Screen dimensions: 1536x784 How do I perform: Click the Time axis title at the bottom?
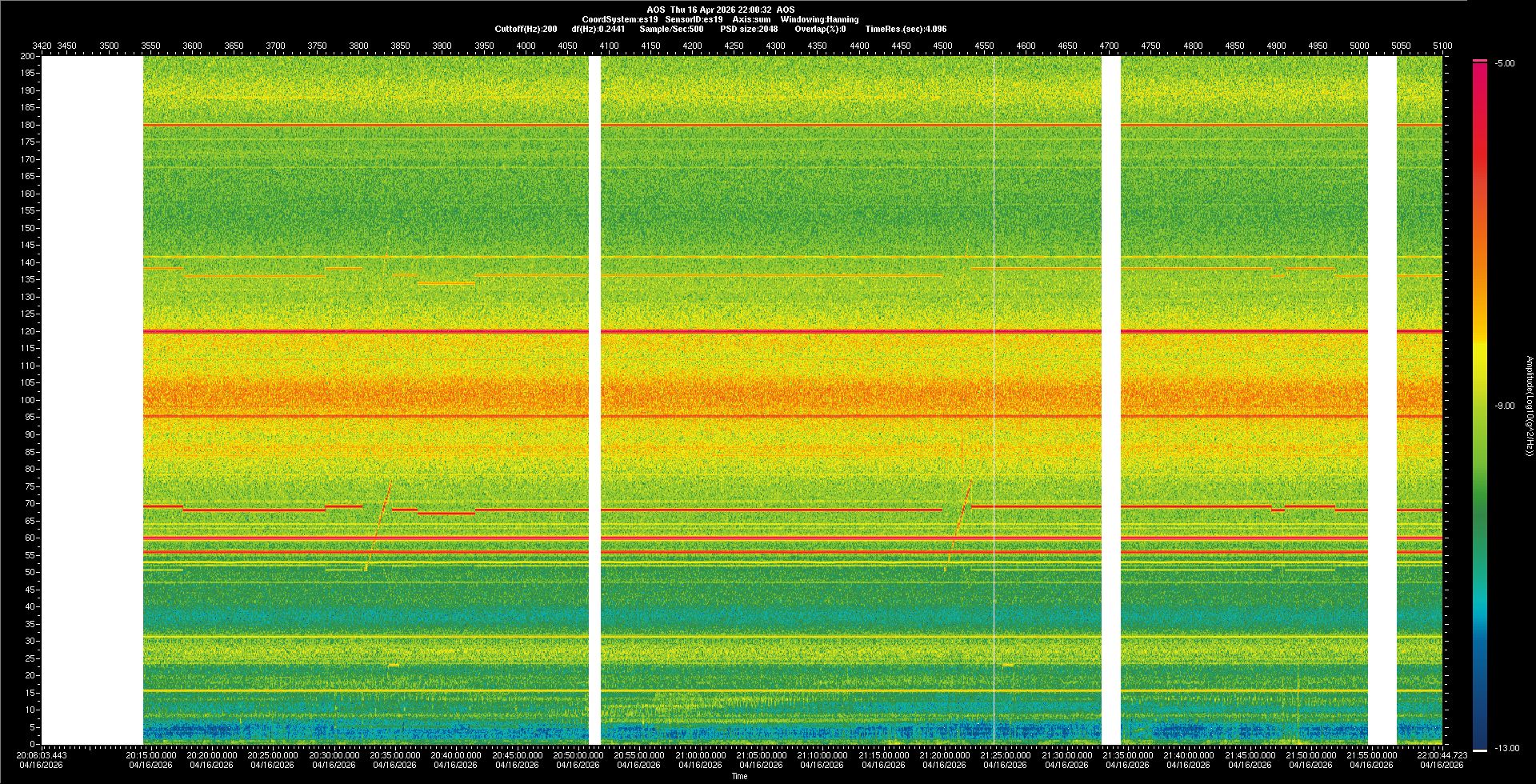pos(739,776)
